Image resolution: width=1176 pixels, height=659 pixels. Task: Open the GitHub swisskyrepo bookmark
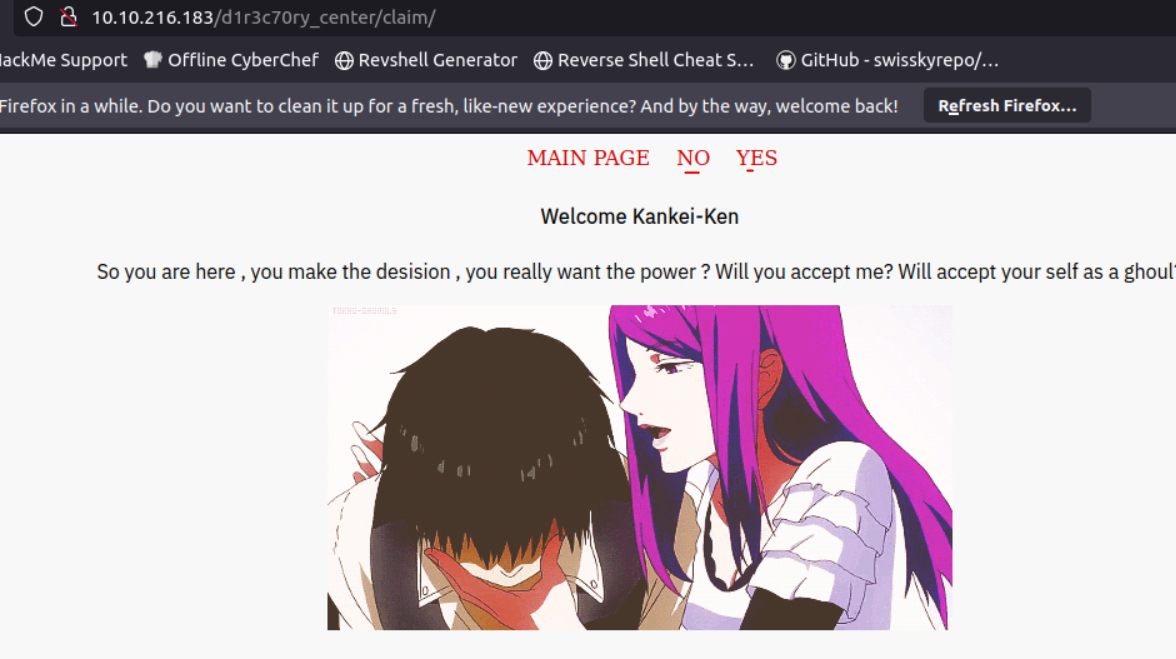pyautogui.click(x=887, y=60)
